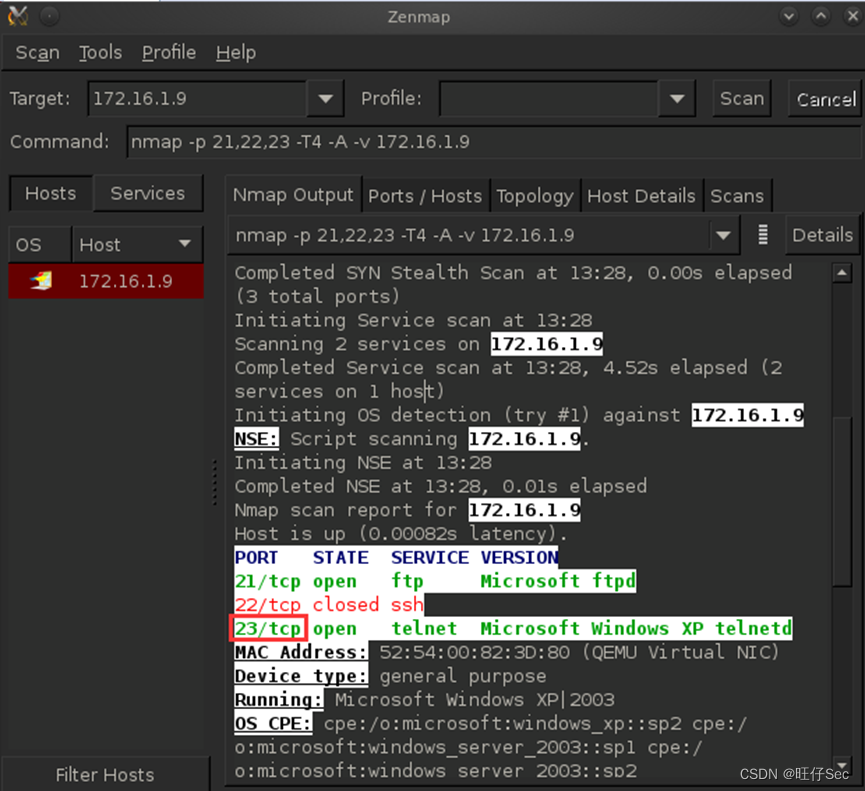The image size is (865, 791).
Task: Click the "VERSION" column heading in output
Action: click(519, 557)
